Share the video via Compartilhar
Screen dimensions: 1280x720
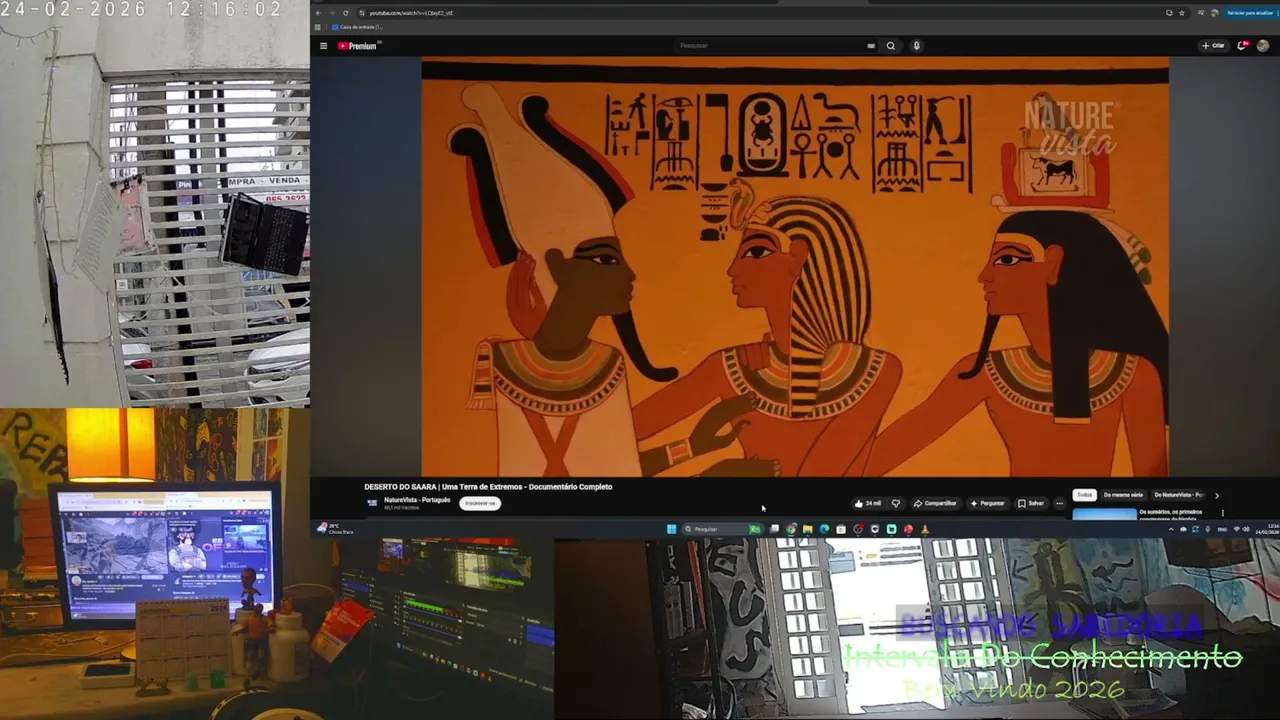pyautogui.click(x=935, y=503)
